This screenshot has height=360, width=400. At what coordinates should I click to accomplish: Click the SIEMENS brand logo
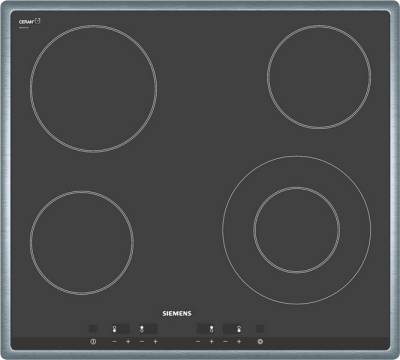click(177, 313)
